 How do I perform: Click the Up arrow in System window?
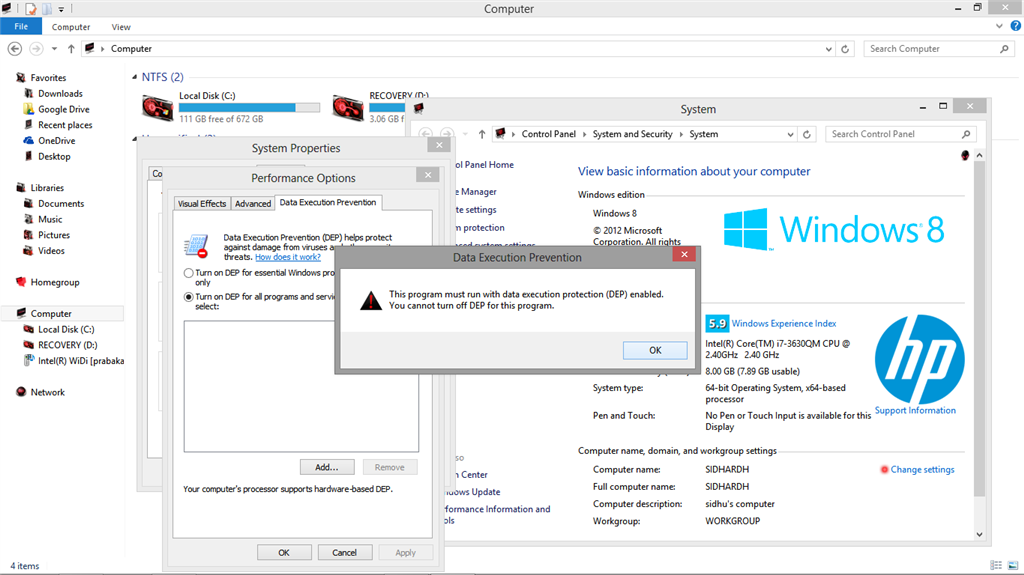[x=481, y=134]
